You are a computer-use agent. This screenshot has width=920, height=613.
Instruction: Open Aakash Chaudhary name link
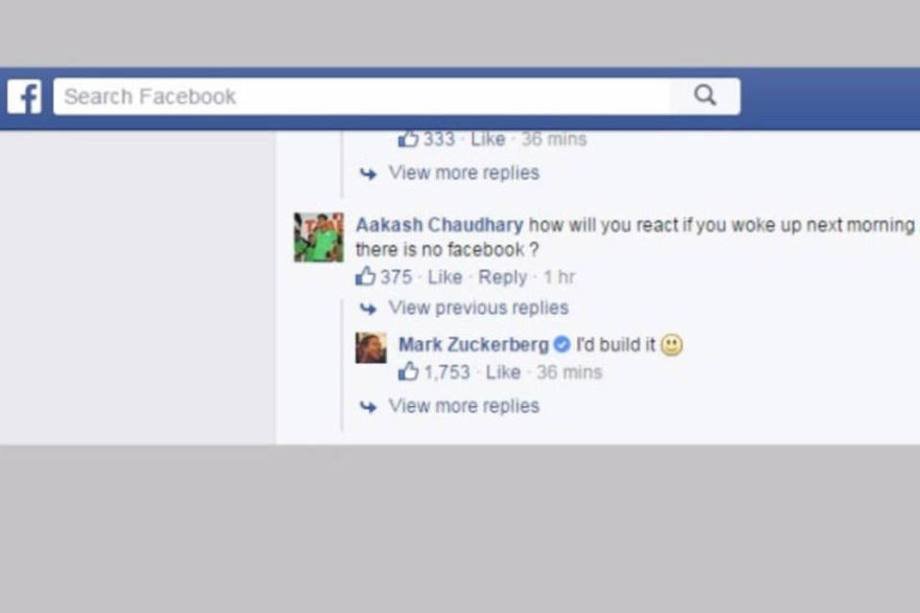[439, 225]
